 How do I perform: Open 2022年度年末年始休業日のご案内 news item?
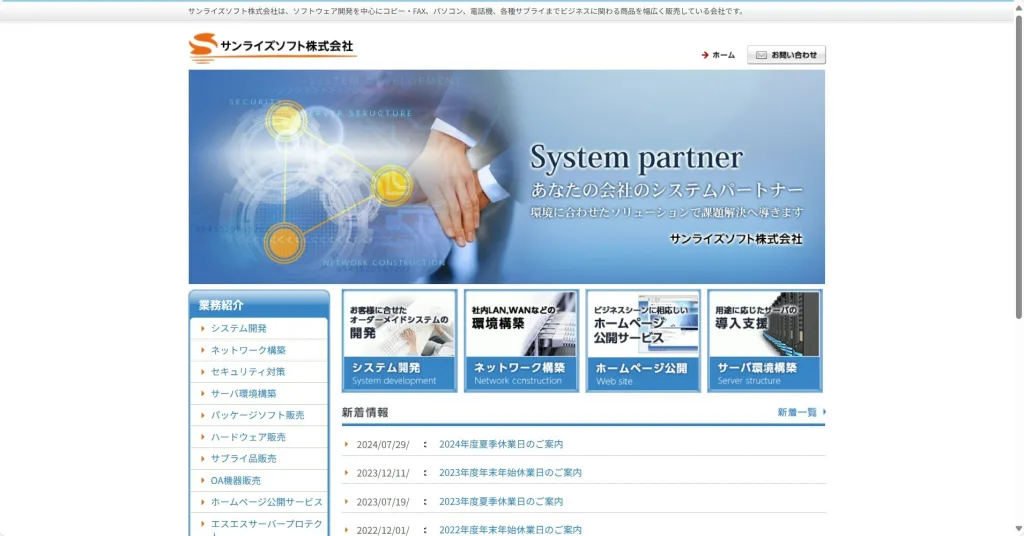point(510,530)
